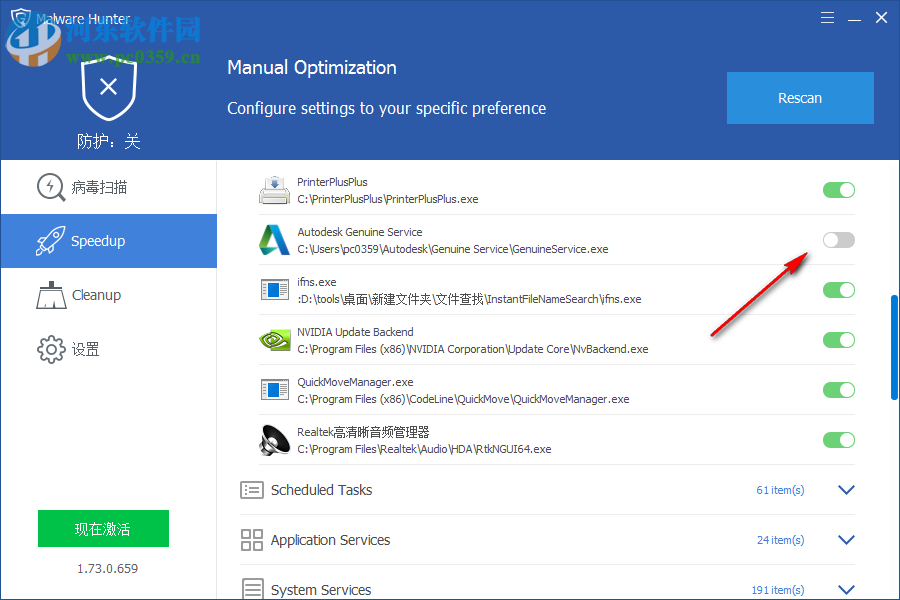Image resolution: width=900 pixels, height=600 pixels.
Task: Enable the Autodesk Genuine Service toggle
Action: [838, 240]
